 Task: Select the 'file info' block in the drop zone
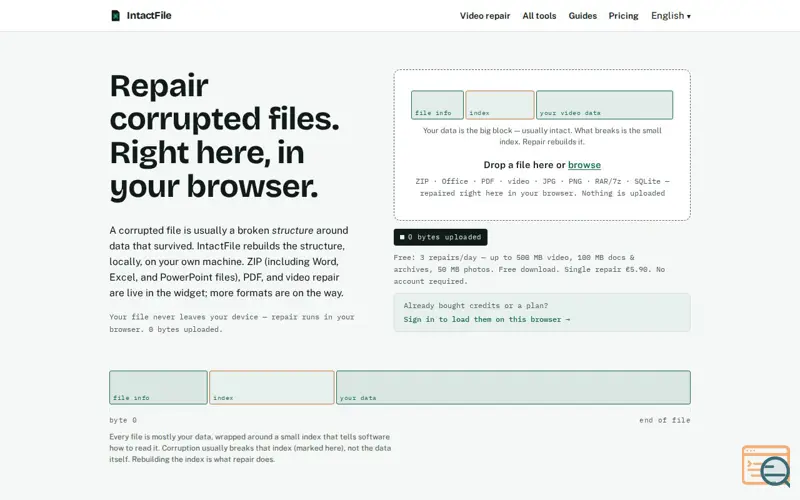(x=437, y=105)
